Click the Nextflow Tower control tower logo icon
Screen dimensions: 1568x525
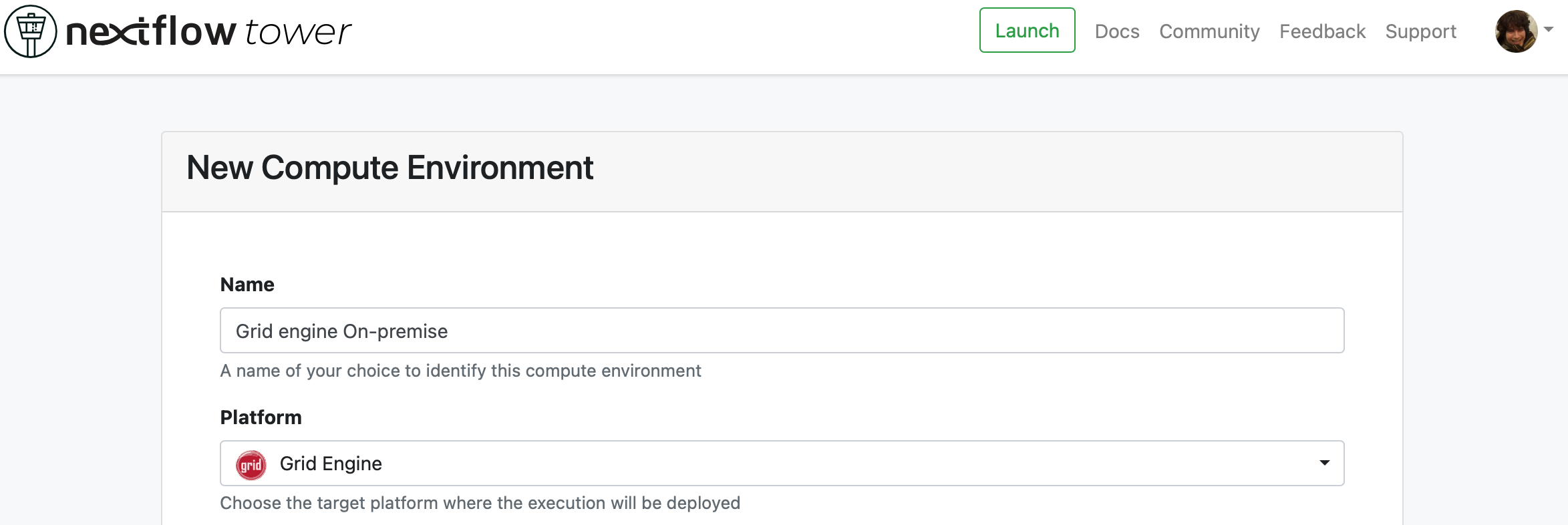point(31,31)
